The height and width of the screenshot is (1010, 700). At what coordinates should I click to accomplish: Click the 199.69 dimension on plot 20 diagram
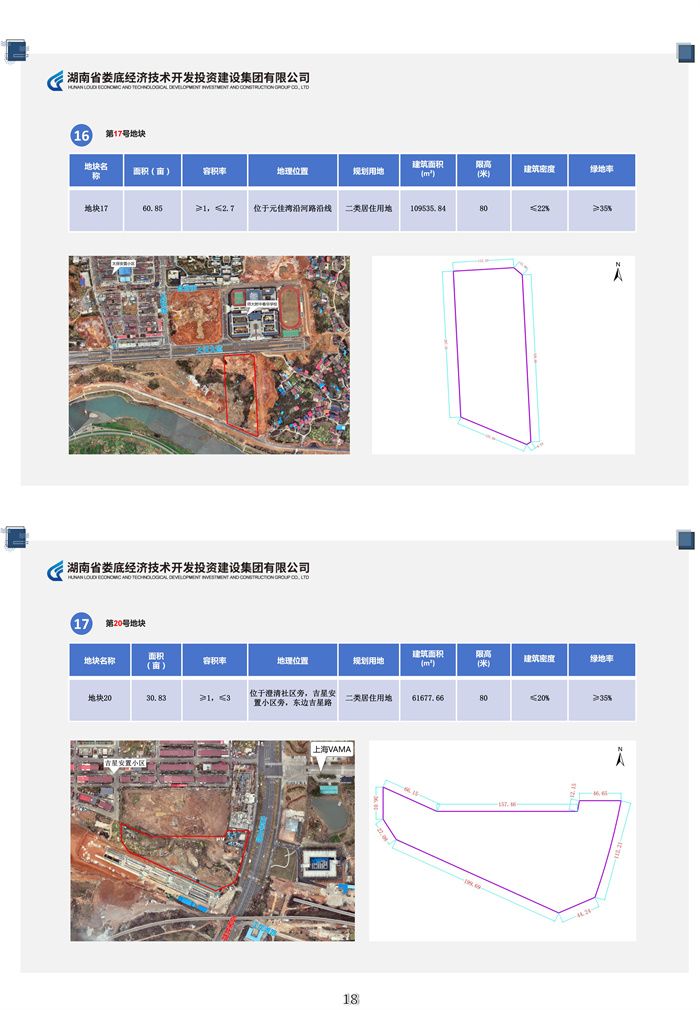coord(472,884)
